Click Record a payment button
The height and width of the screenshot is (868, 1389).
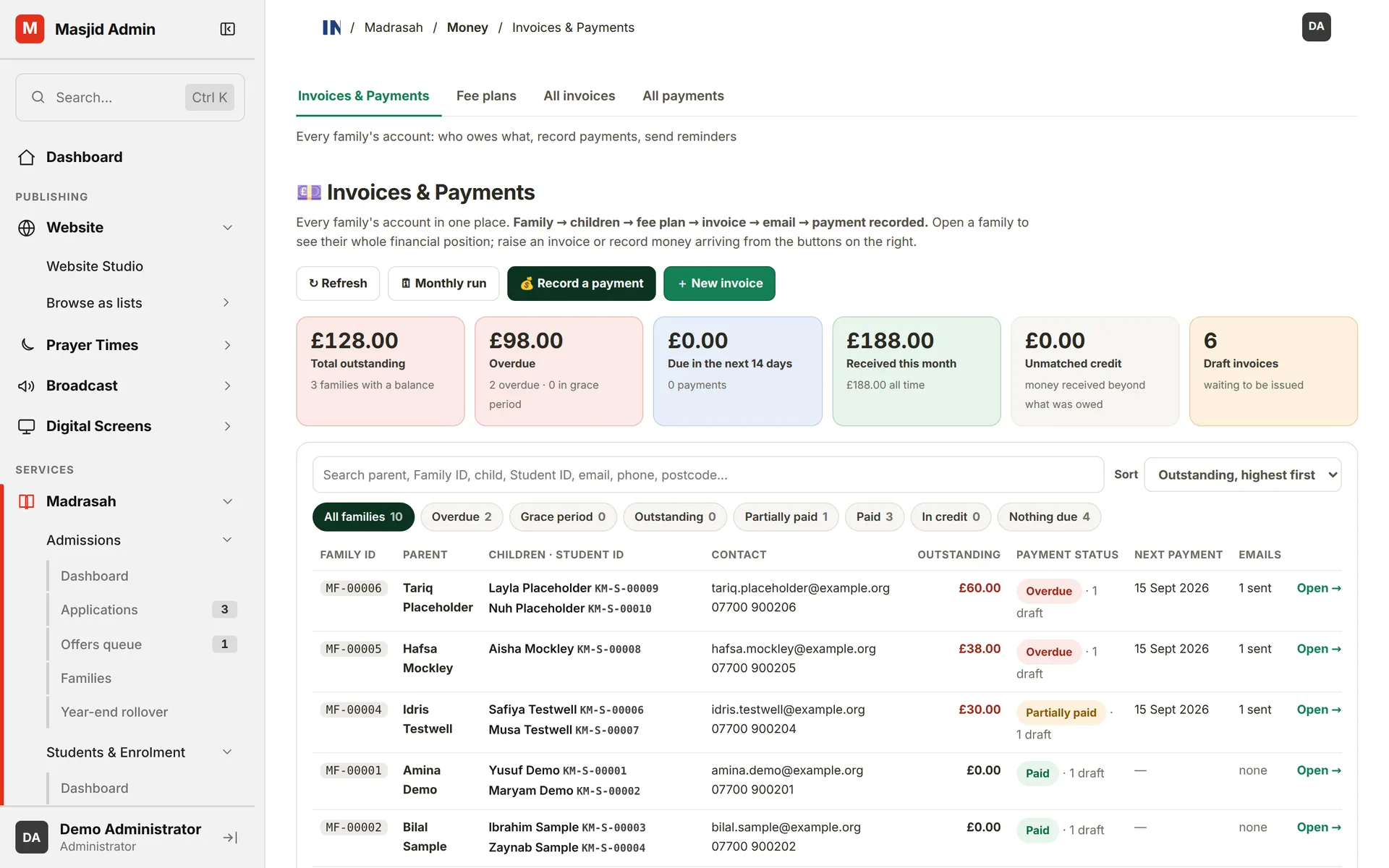(581, 283)
